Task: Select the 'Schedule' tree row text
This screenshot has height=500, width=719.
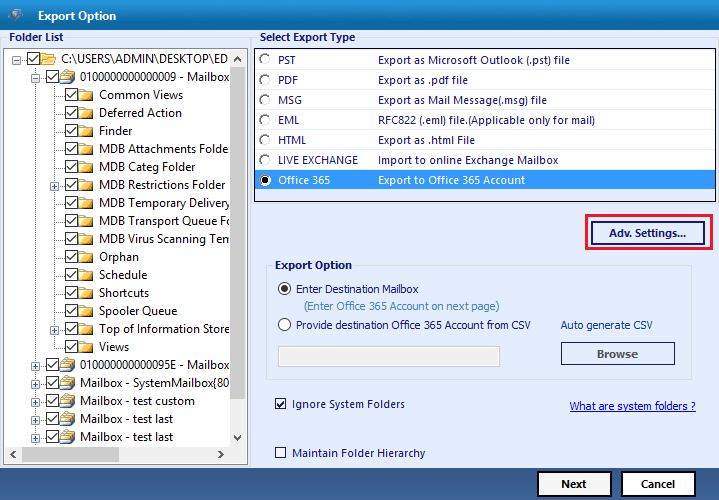Action: (x=123, y=275)
